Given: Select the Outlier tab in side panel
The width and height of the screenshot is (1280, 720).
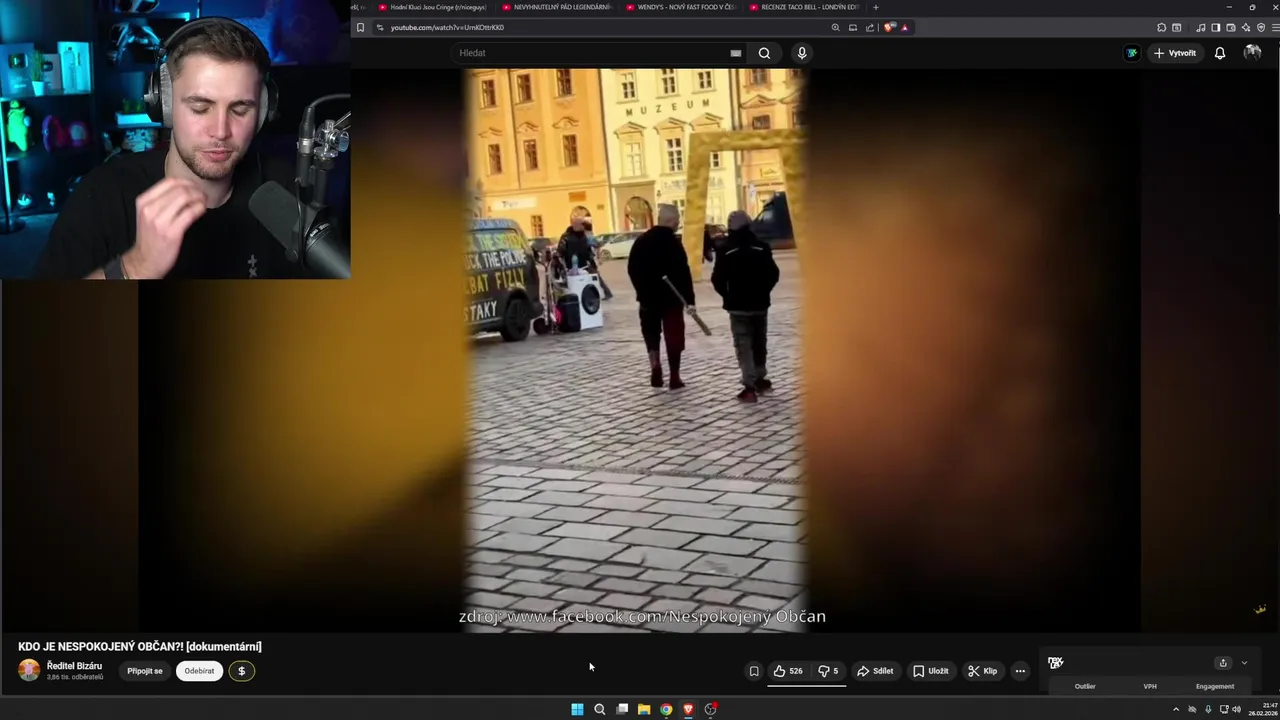Looking at the screenshot, I should click(1085, 687).
